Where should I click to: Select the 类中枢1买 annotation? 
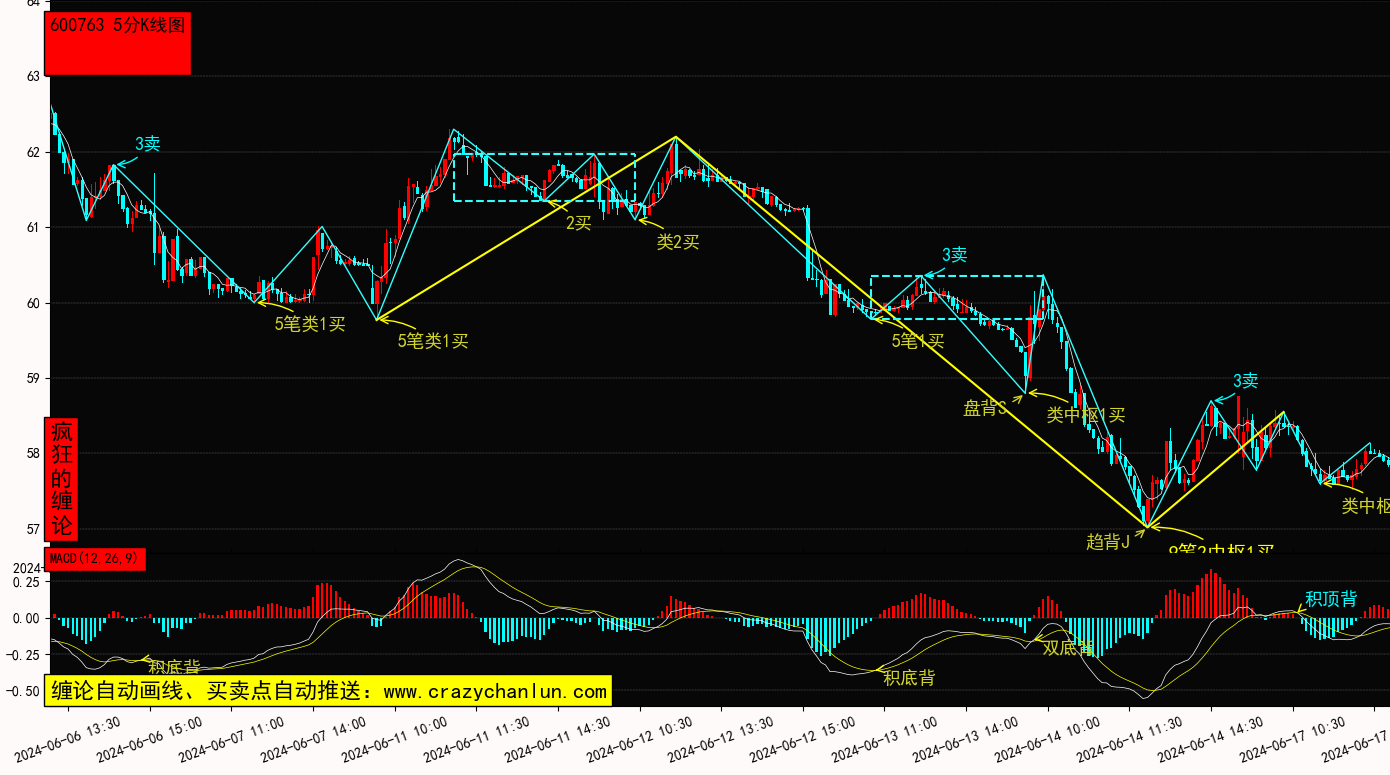click(1086, 414)
